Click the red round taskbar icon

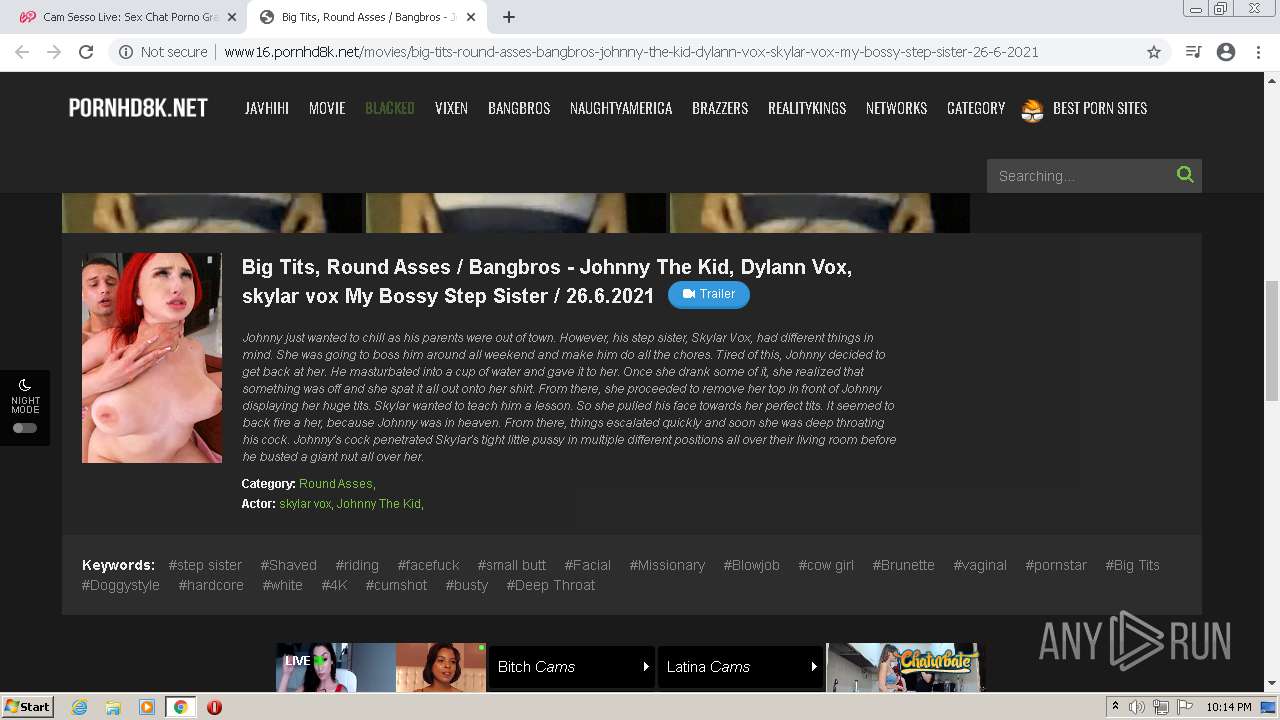point(214,707)
